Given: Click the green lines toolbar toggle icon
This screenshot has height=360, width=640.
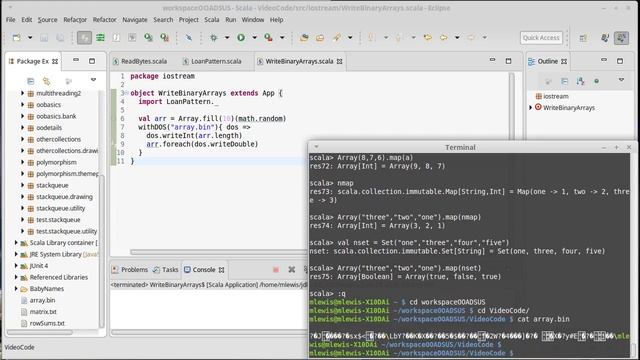Looking at the screenshot, I should click(100, 38).
